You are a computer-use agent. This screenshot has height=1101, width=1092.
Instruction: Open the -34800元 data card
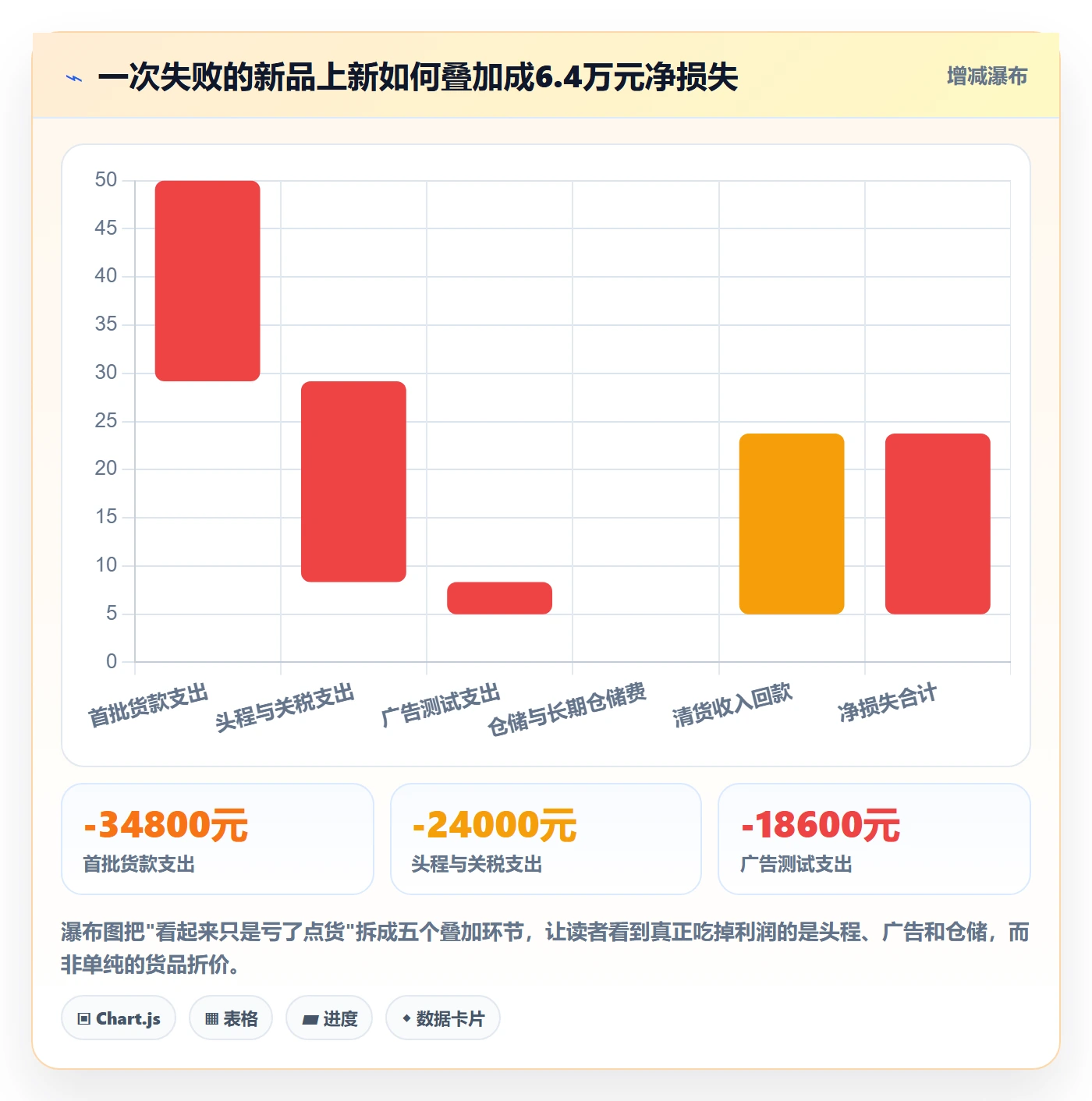tap(218, 839)
